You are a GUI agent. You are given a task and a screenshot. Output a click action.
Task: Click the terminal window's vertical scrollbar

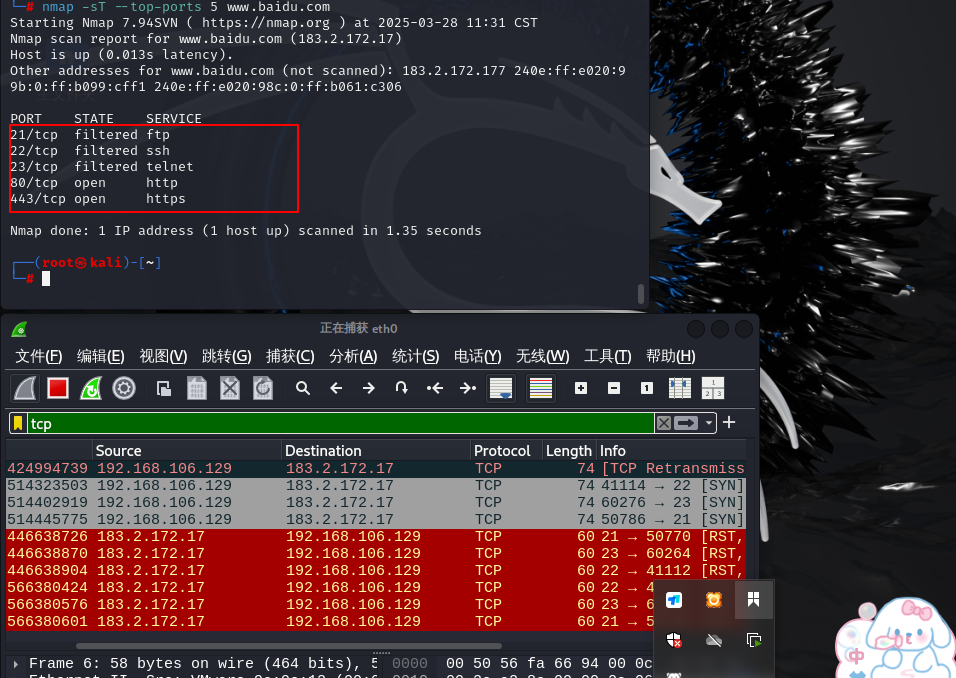click(x=641, y=293)
